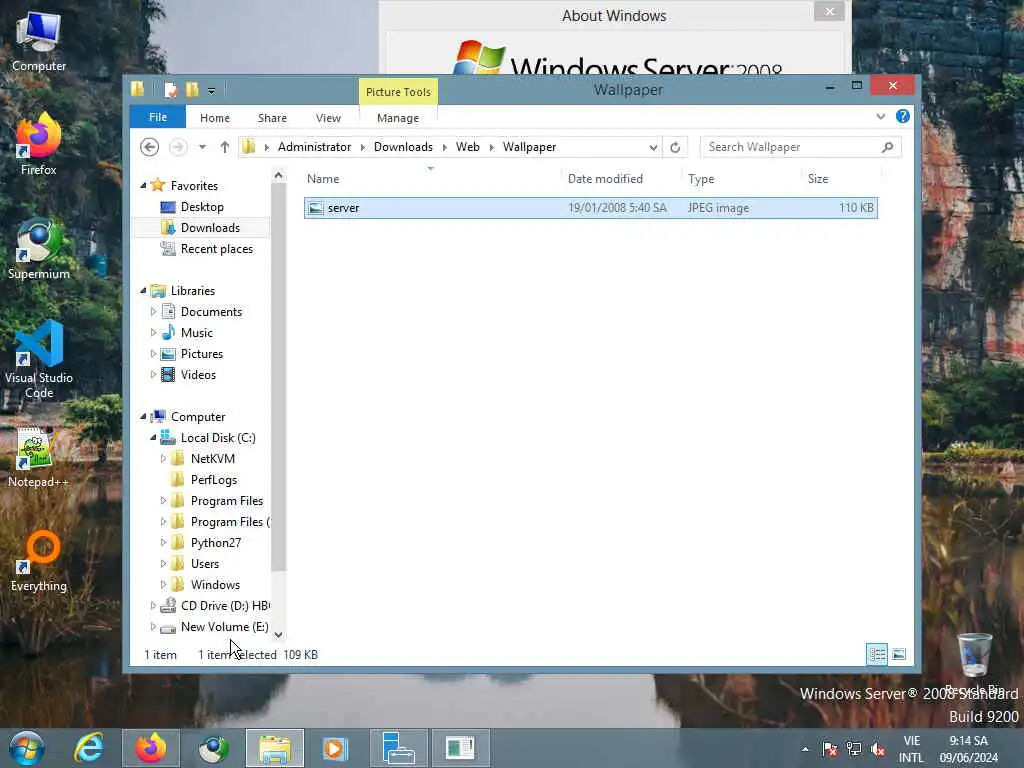Click the Properties quick access toolbar icon
Screen dimensions: 1024x768
click(x=170, y=89)
